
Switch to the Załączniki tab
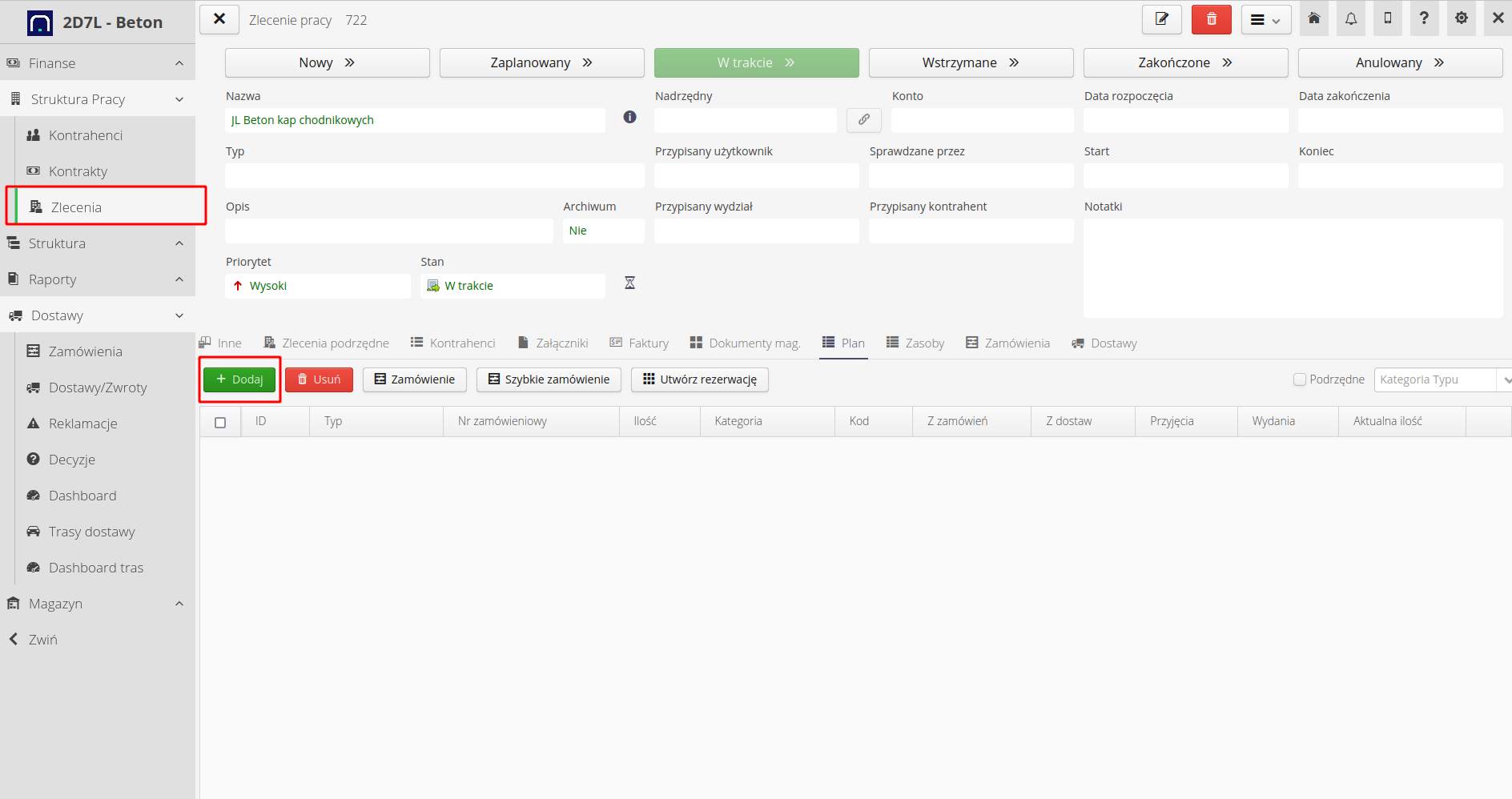point(553,343)
